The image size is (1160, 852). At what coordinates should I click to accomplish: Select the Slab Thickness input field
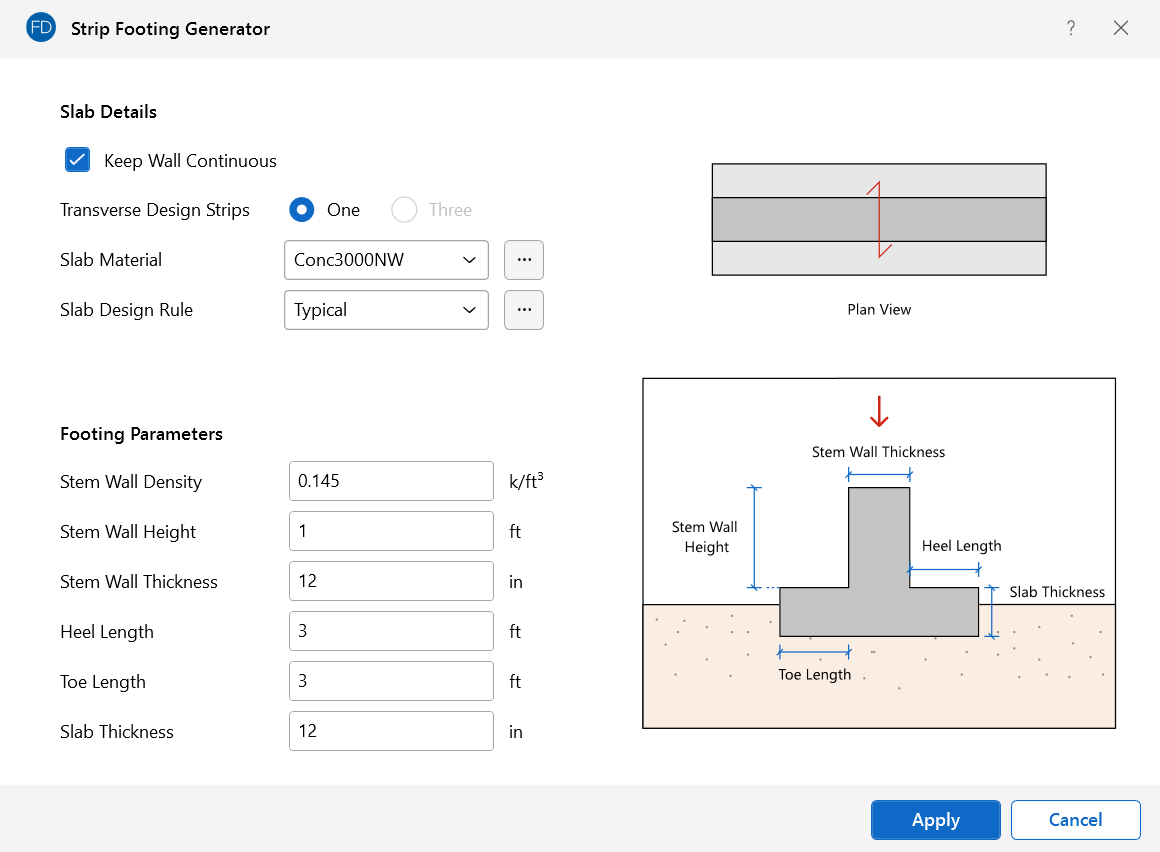(391, 731)
